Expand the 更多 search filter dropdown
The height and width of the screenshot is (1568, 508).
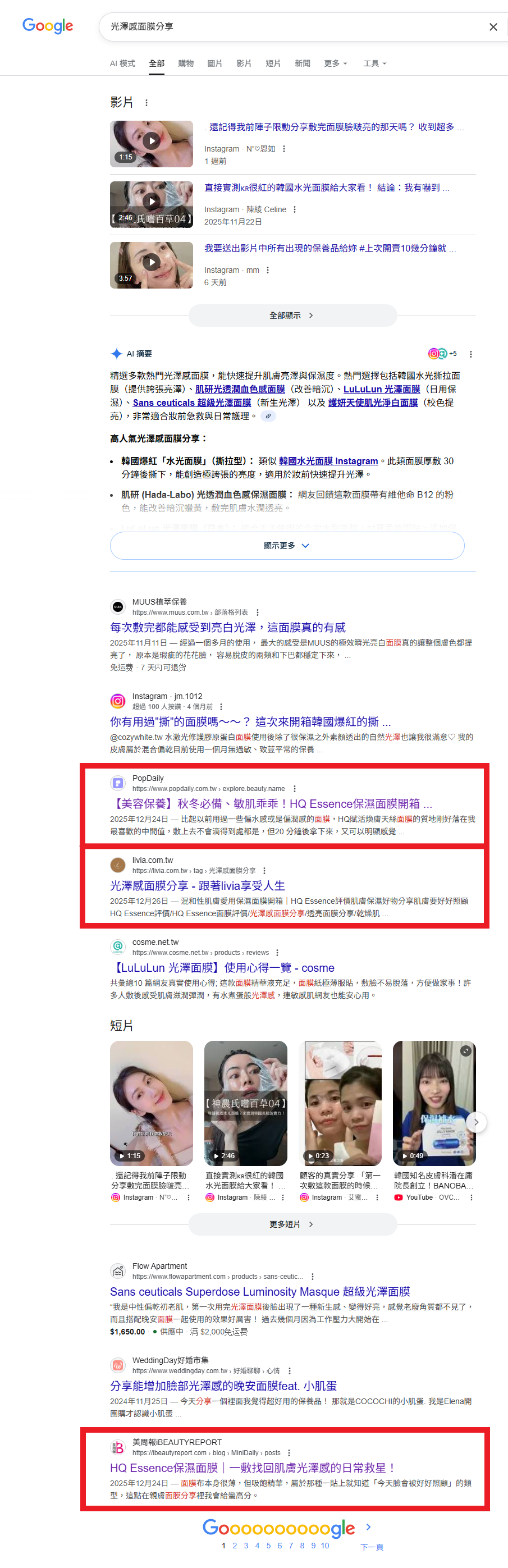(x=335, y=63)
